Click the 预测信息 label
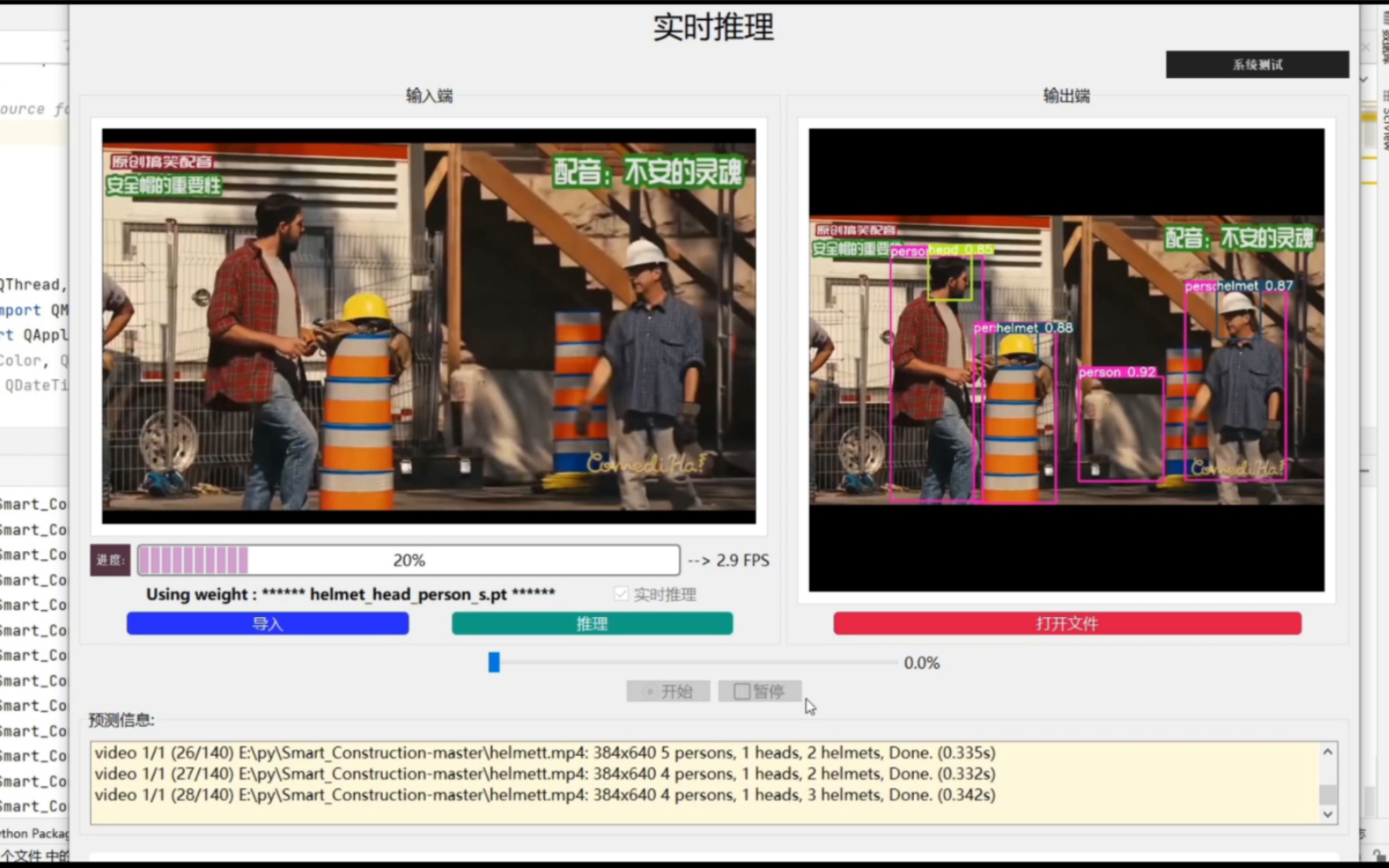This screenshot has height=868, width=1389. tap(121, 720)
